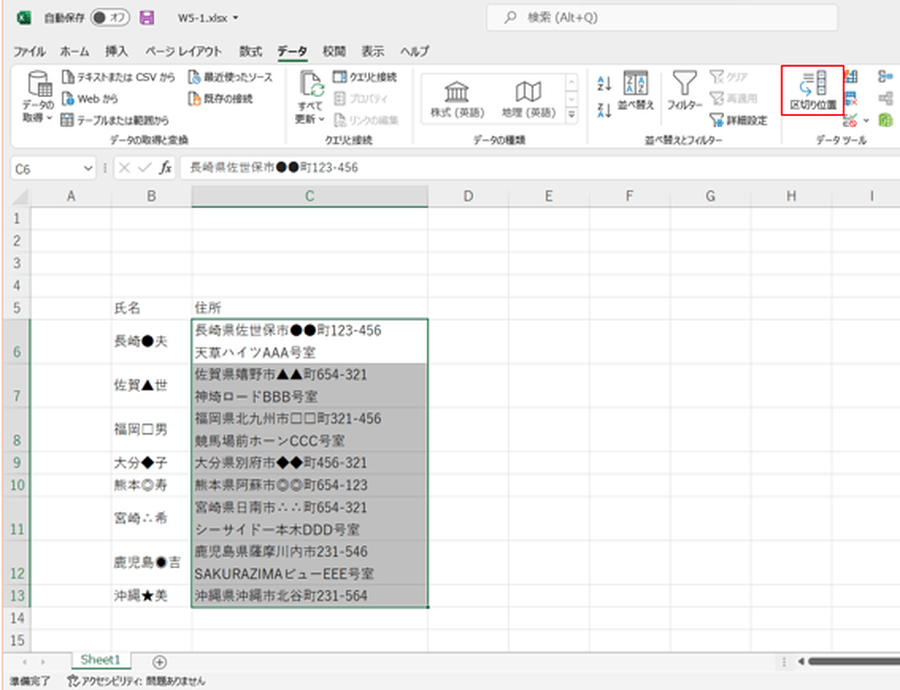Toggle the AutoSave (自動保存) switch
900x690 pixels.
(x=109, y=18)
